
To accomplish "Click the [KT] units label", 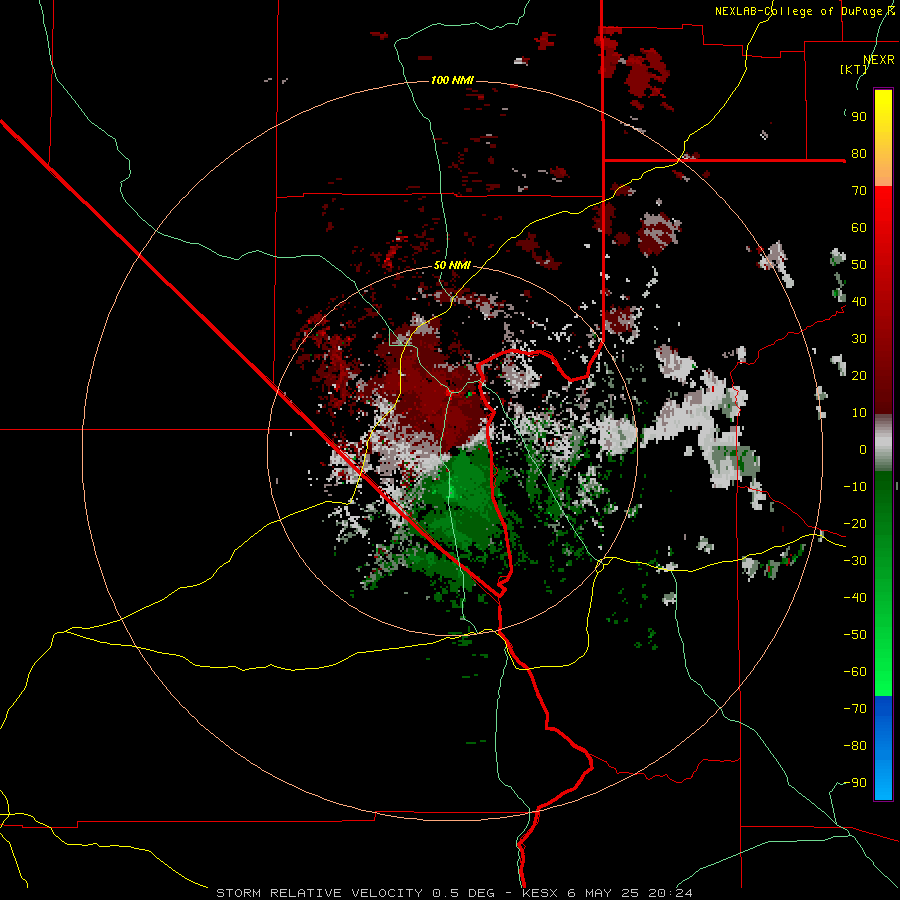I will [x=853, y=69].
